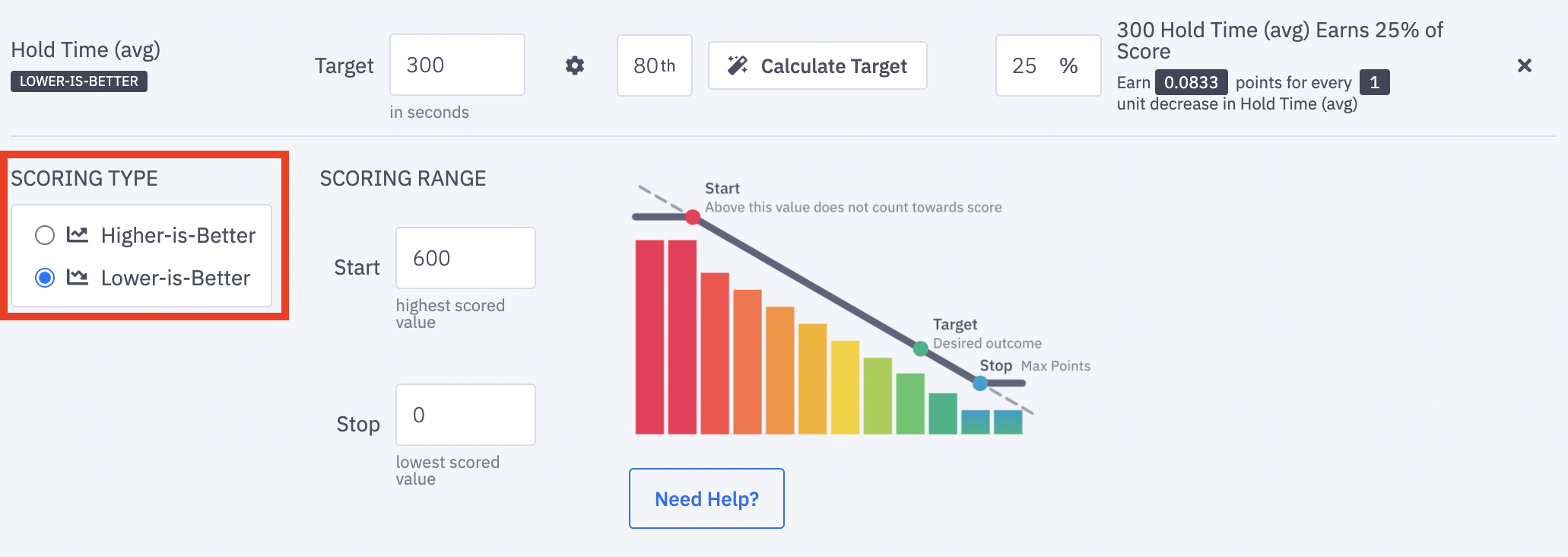
Task: Click the Calculate Target button
Action: tap(817, 65)
